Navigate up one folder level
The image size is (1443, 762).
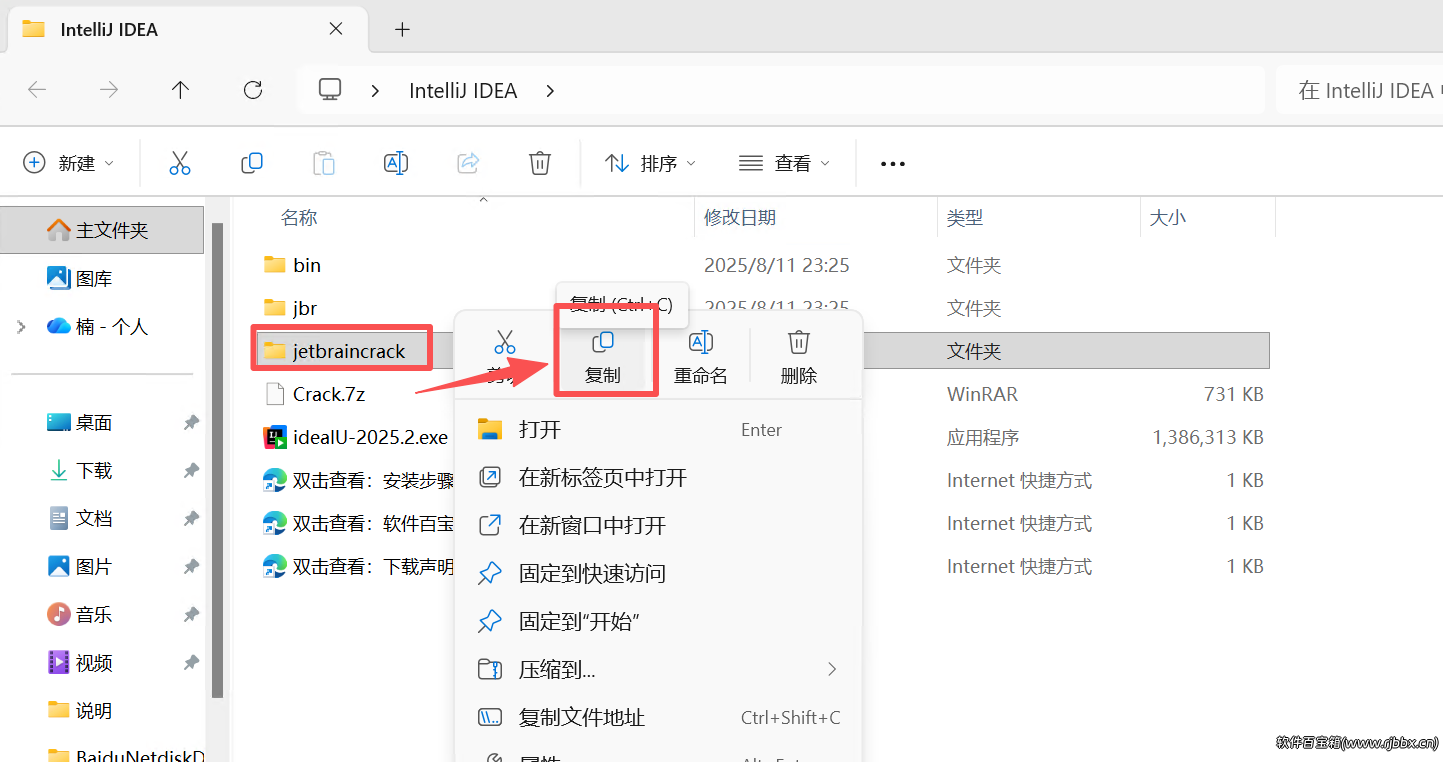pos(180,90)
